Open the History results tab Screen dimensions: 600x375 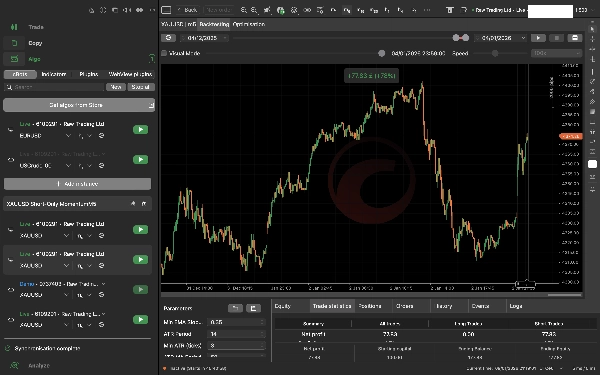444,306
